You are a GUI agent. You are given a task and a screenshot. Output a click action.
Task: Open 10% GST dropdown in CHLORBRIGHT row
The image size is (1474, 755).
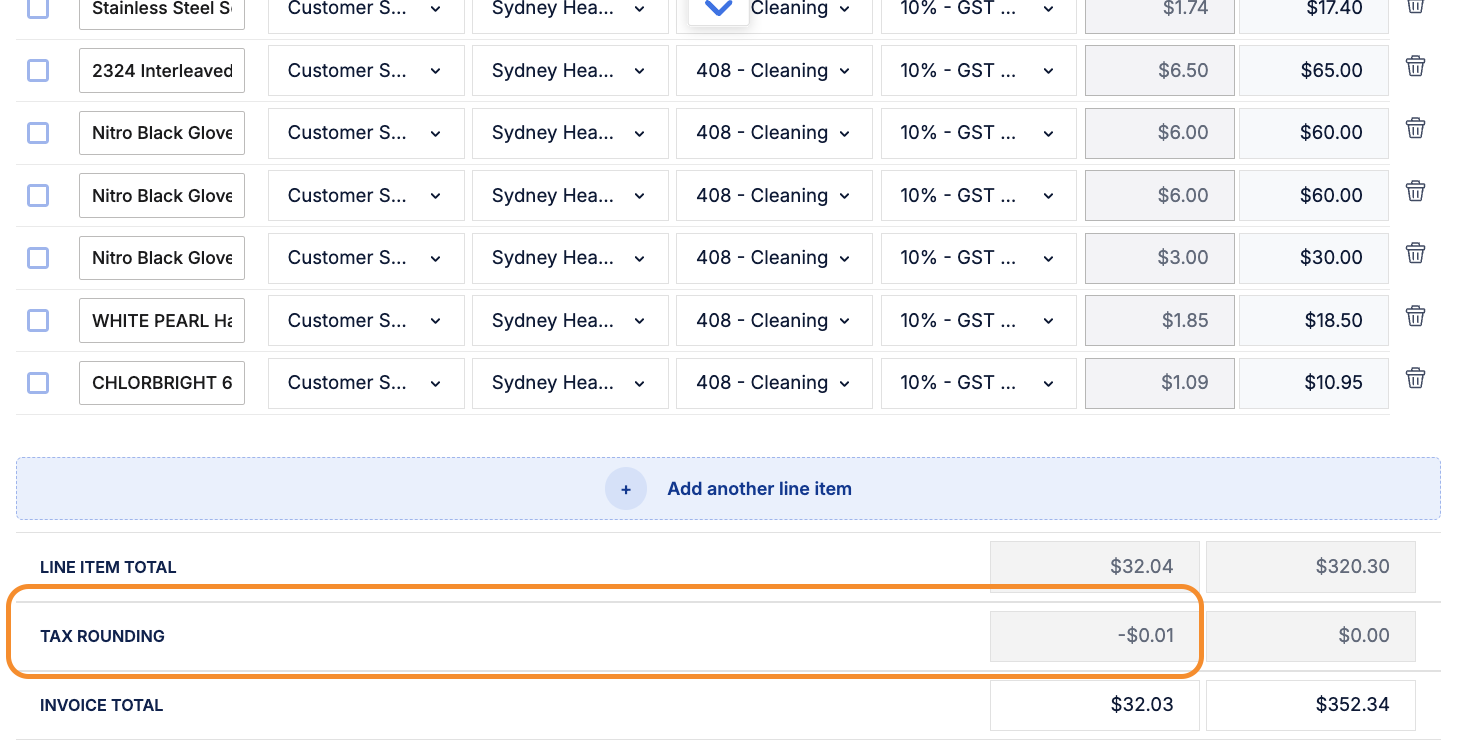click(x=978, y=383)
